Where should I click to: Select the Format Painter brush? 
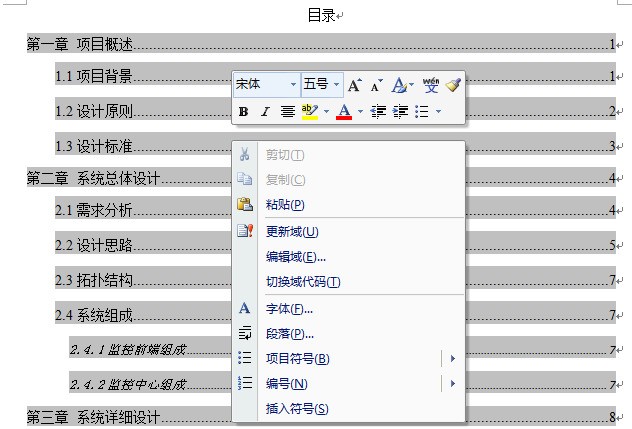tap(453, 86)
